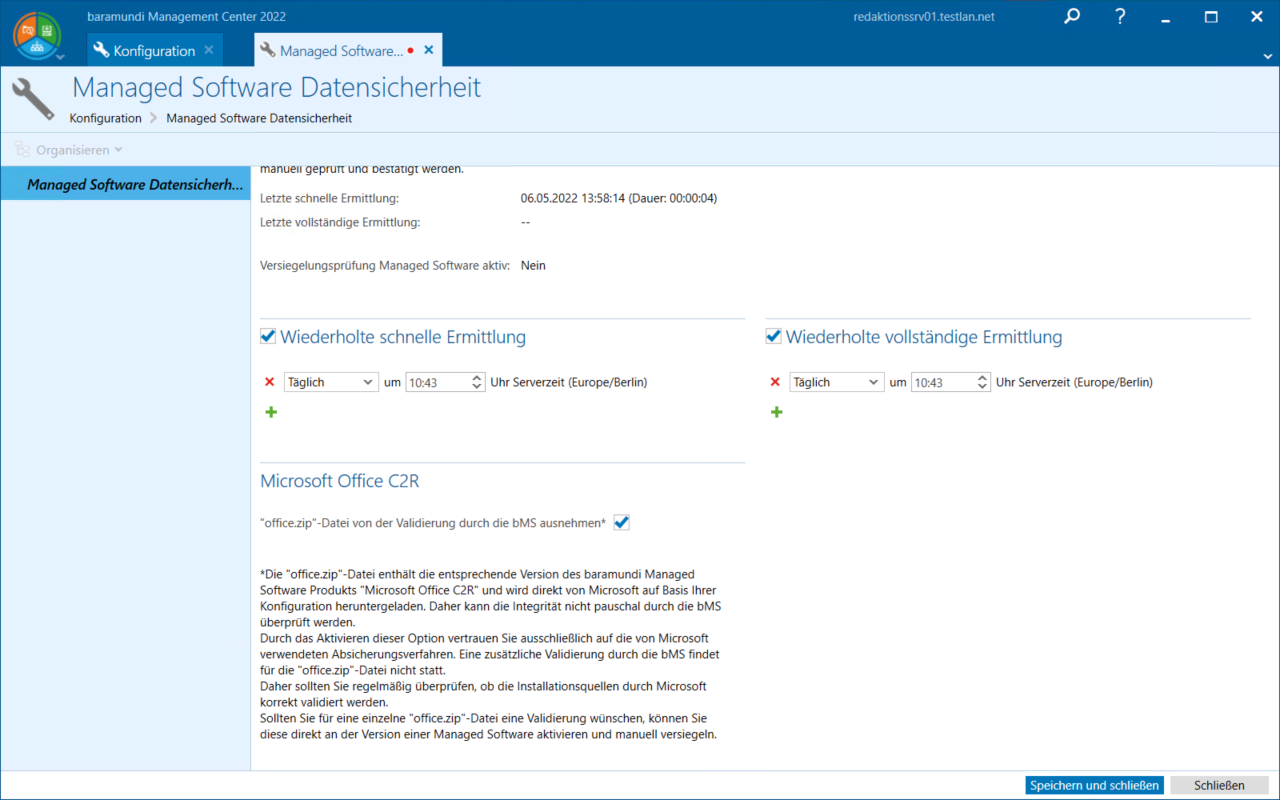Remove the vollständige Ermittlung schedule with red X
The image size is (1280, 800).
(775, 382)
